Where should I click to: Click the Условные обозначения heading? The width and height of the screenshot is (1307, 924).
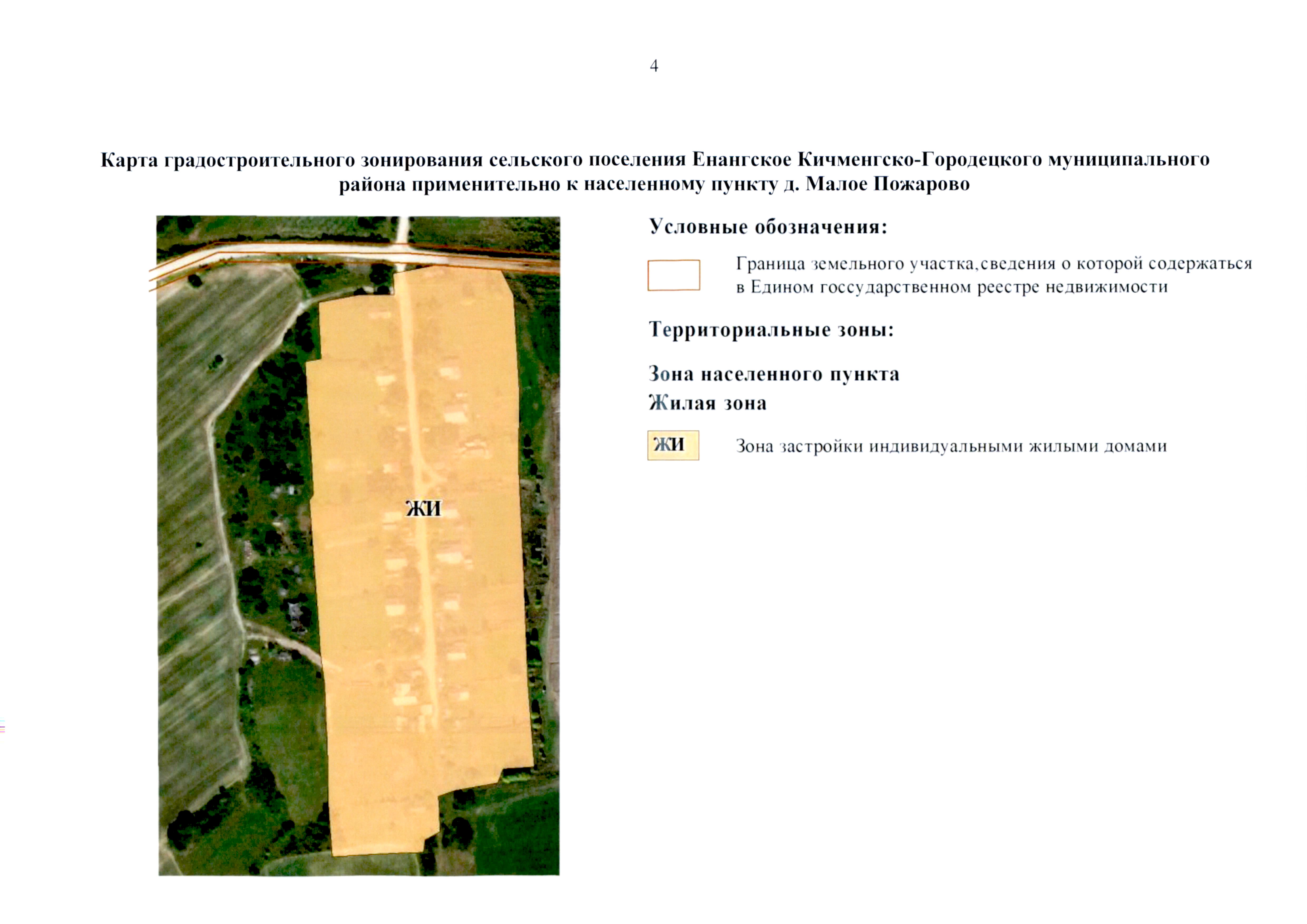pos(768,227)
